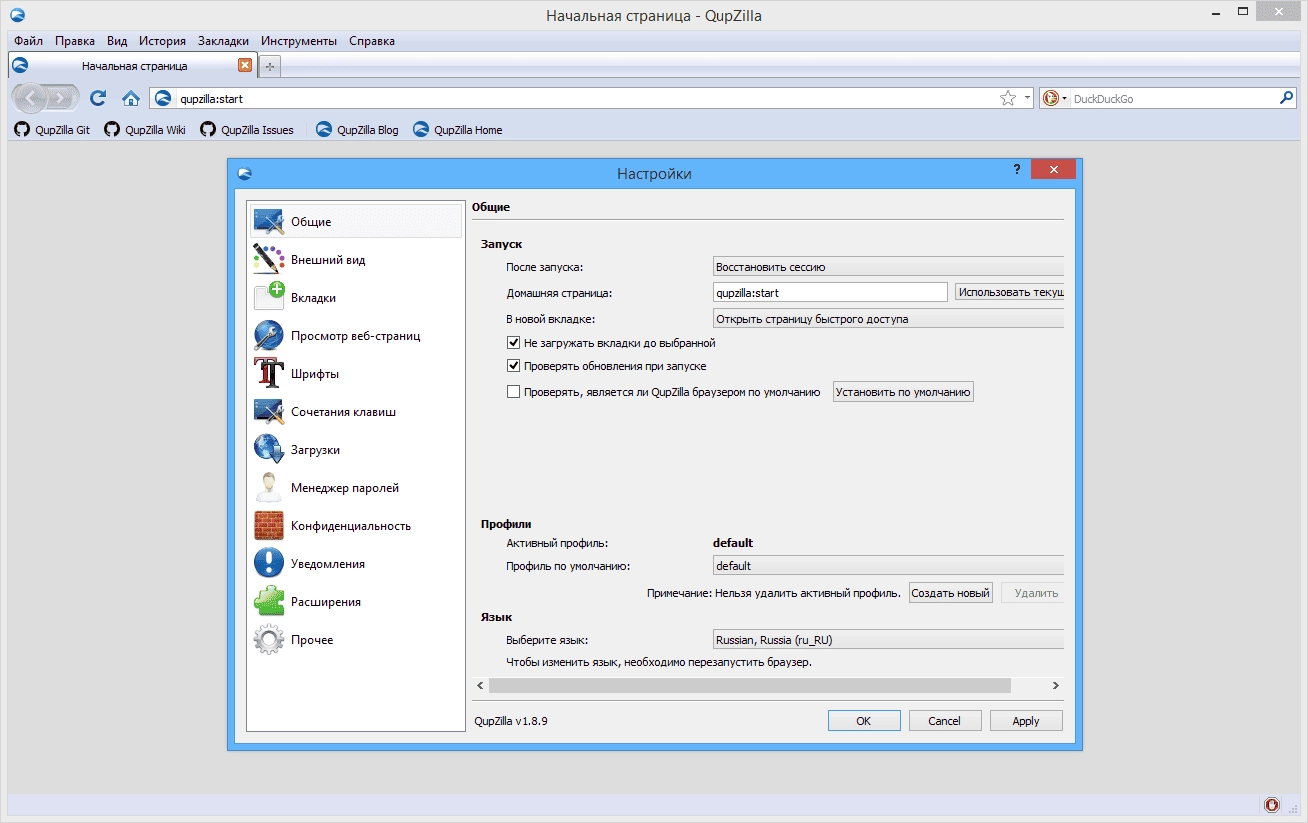Image resolution: width=1308 pixels, height=823 pixels.
Task: Open a new tab with the plus button
Action: tap(270, 66)
